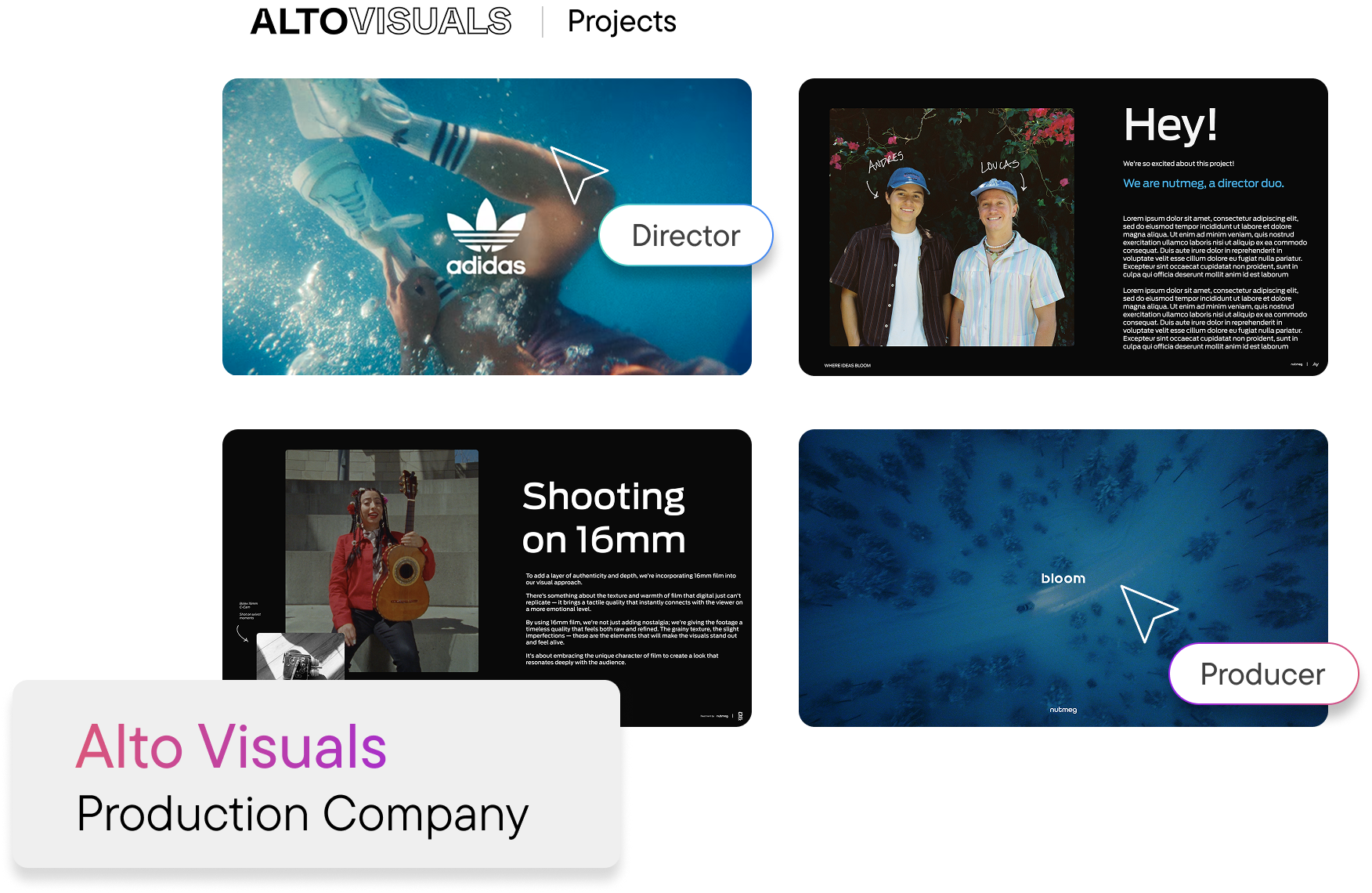This screenshot has height=893, width=1372.
Task: Click the 'Shooting on 16mm' headline
Action: pyautogui.click(x=604, y=518)
